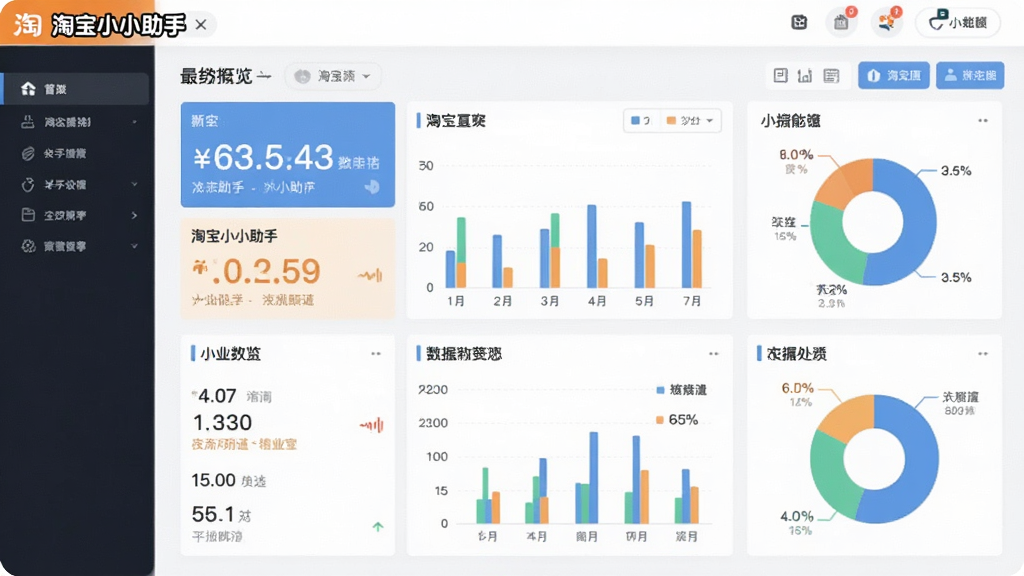The width and height of the screenshot is (1024, 576).
Task: Click the ¥63.5.43 amount in the blue card
Action: [263, 158]
